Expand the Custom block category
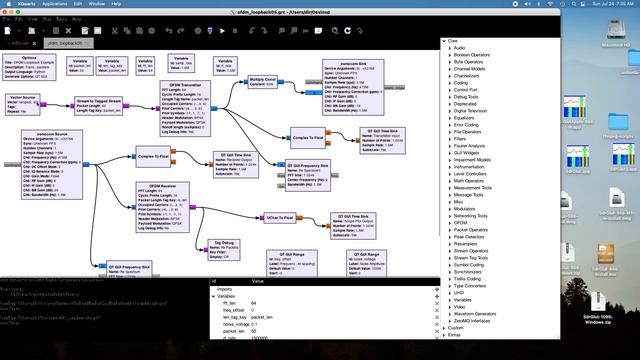The height and width of the screenshot is (360, 640). point(444,328)
